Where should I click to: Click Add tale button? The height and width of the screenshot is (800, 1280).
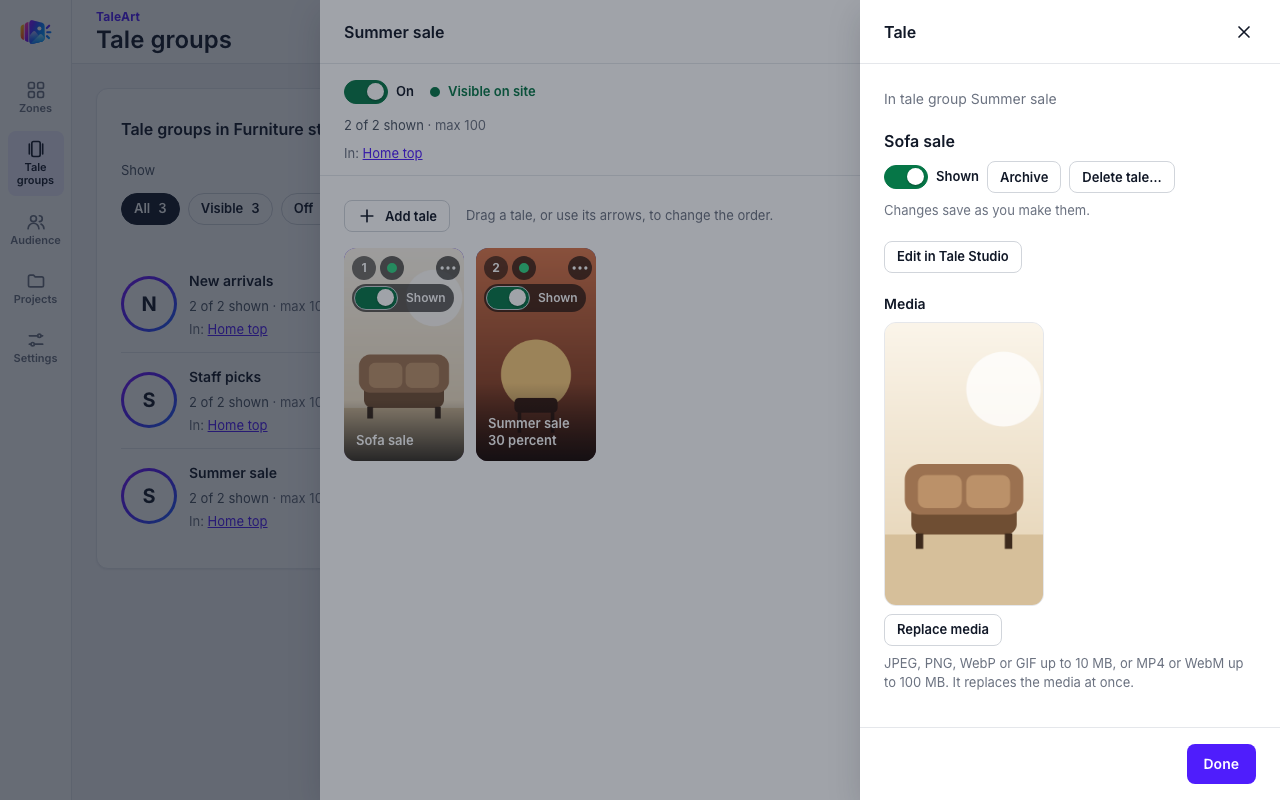pos(397,216)
